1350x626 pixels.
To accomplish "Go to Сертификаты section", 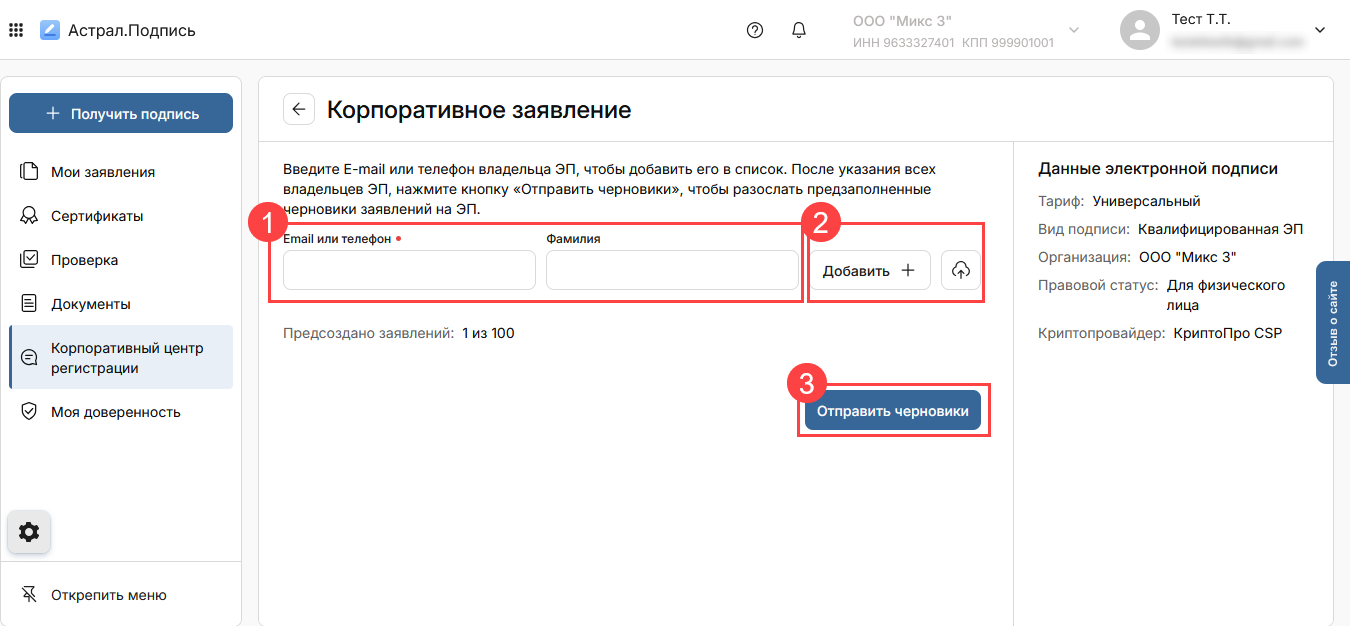I will point(97,216).
